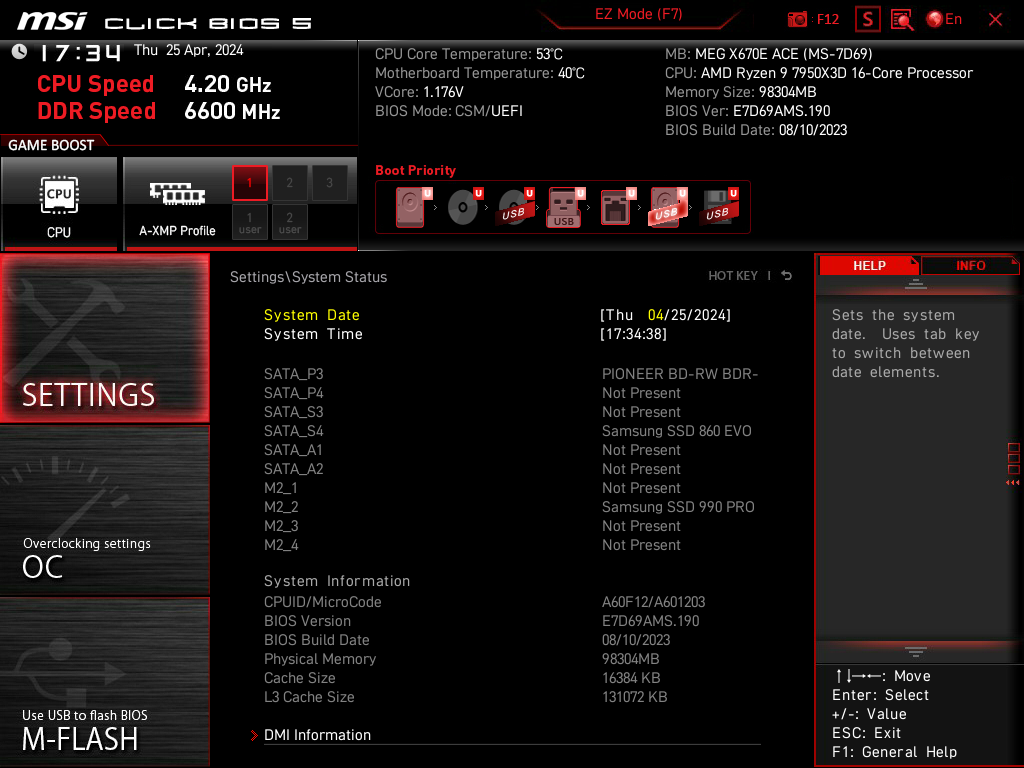Switch to EZ Mode (F7)
1024x768 pixels.
[x=638, y=14]
